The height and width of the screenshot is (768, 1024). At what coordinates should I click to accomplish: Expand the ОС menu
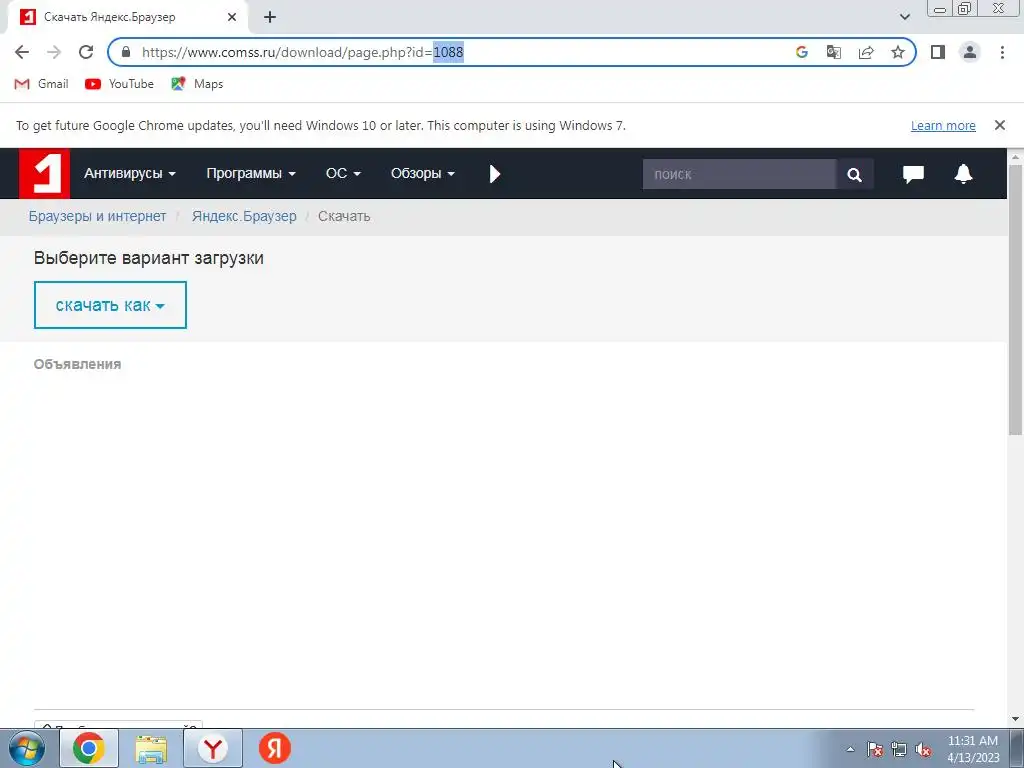(x=343, y=174)
